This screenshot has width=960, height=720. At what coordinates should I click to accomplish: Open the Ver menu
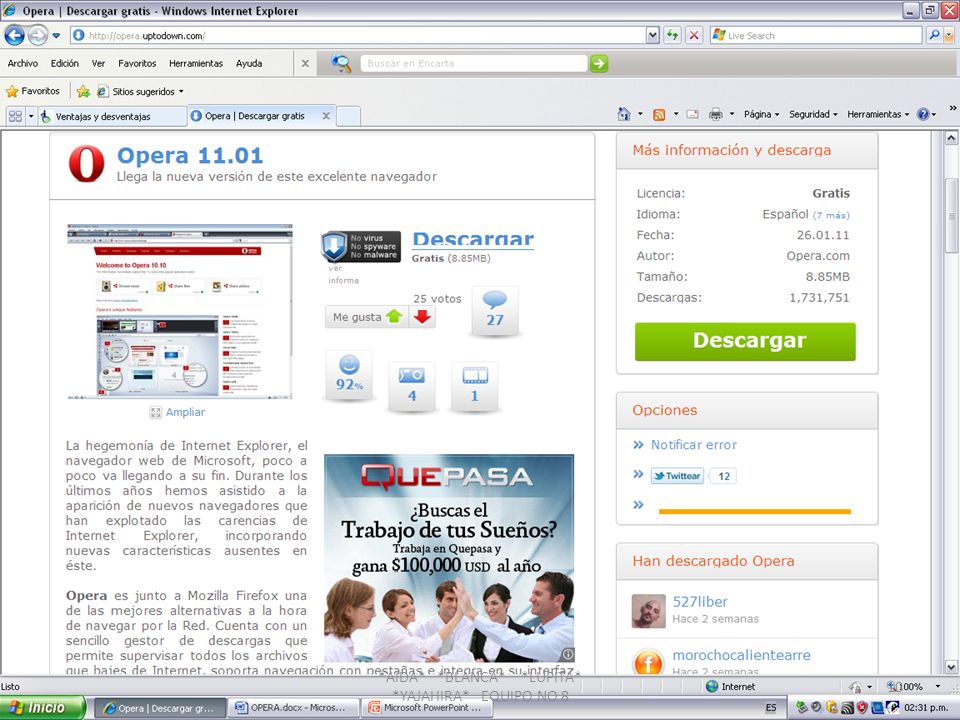98,63
